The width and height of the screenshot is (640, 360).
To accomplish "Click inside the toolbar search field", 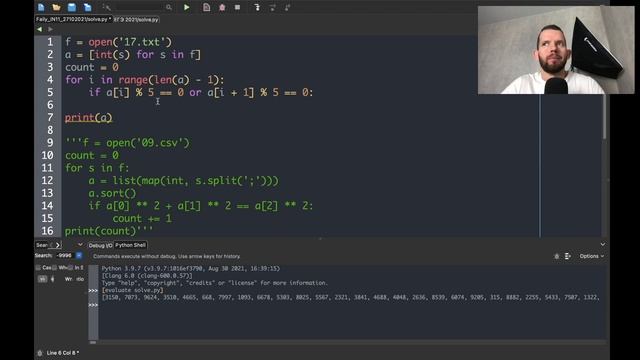I will tap(139, 7).
